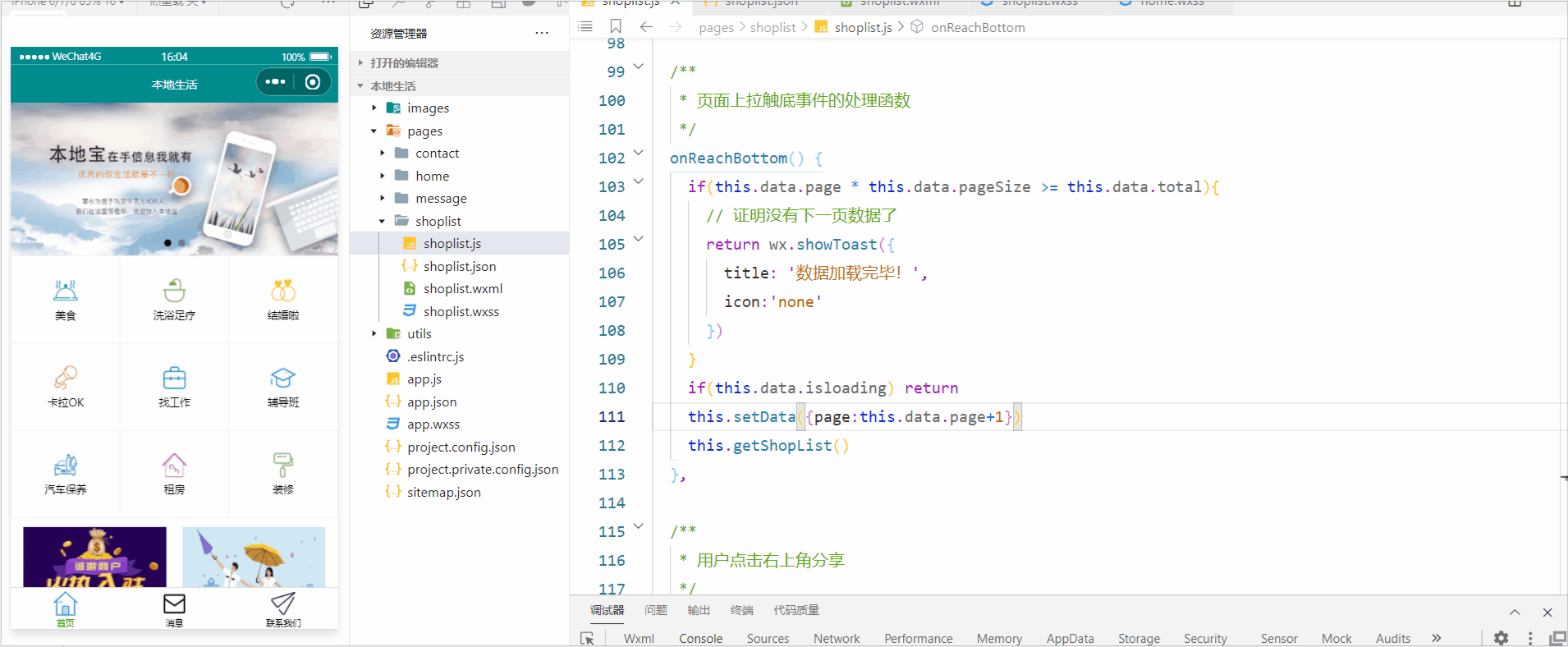Image resolution: width=1568 pixels, height=647 pixels.
Task: Tap the 汽车保养 car icon
Action: pos(66,466)
